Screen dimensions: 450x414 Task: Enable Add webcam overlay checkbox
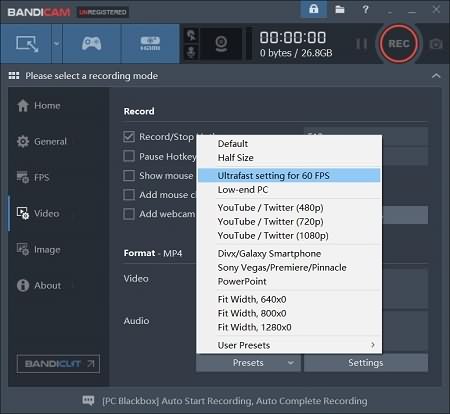[x=129, y=214]
